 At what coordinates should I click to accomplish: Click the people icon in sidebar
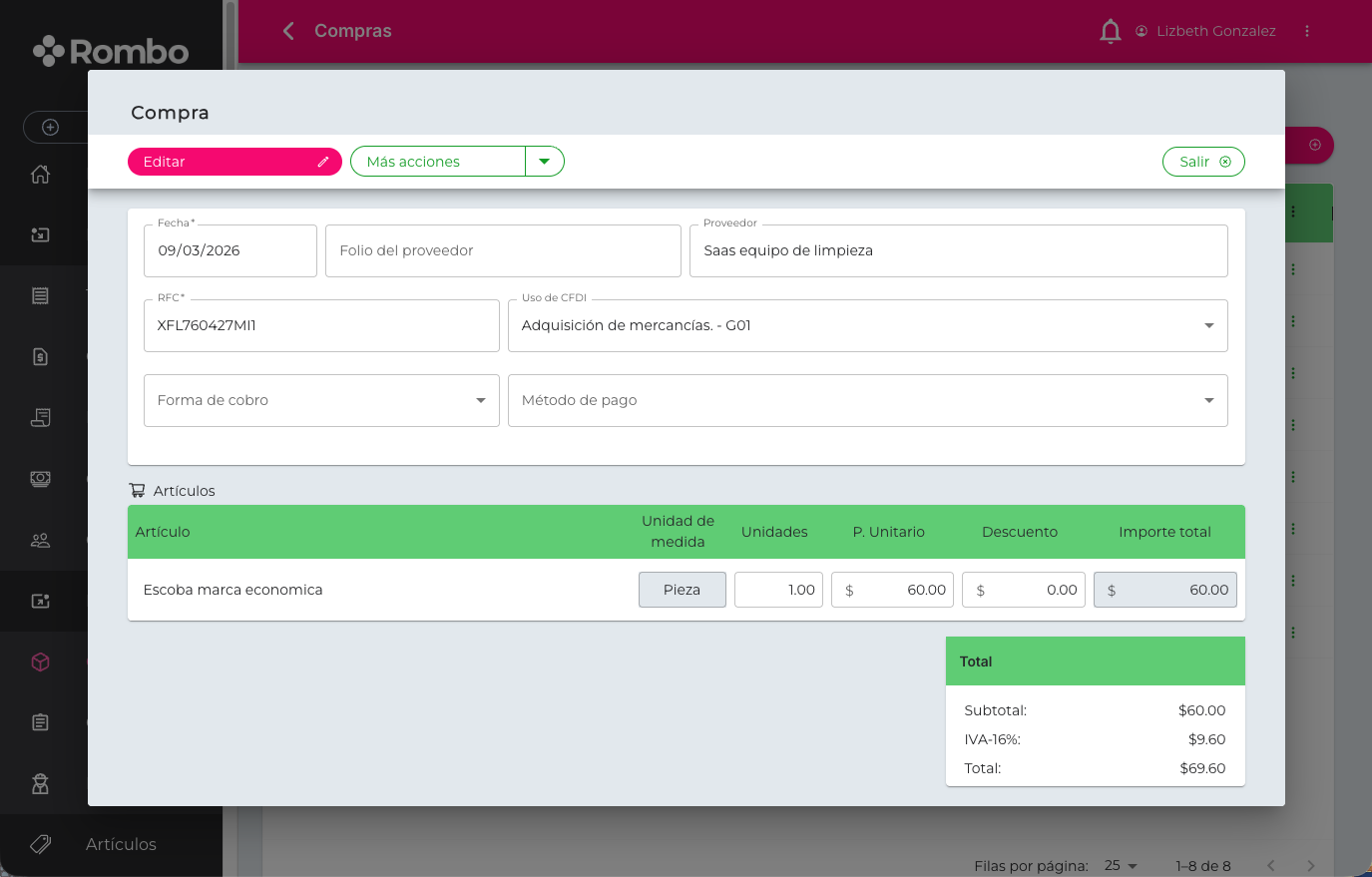(40, 540)
